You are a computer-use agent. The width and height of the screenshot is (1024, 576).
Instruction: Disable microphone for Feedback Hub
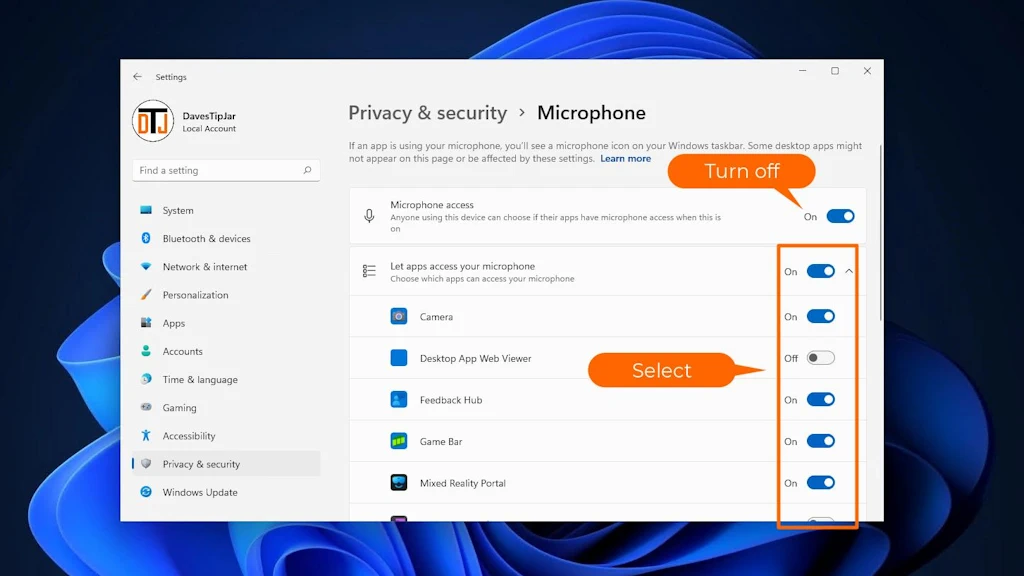pos(820,399)
